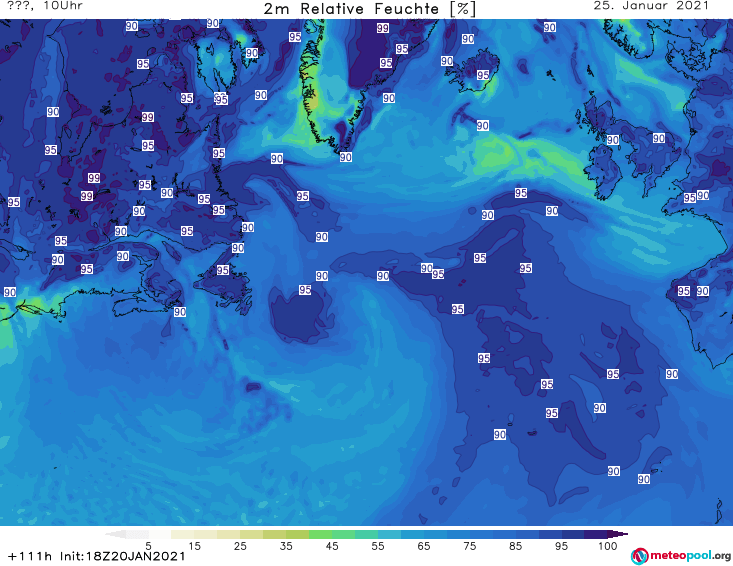This screenshot has width=733, height=566.
Task: Click the 99 label over northern Greenland
Action: tap(383, 28)
